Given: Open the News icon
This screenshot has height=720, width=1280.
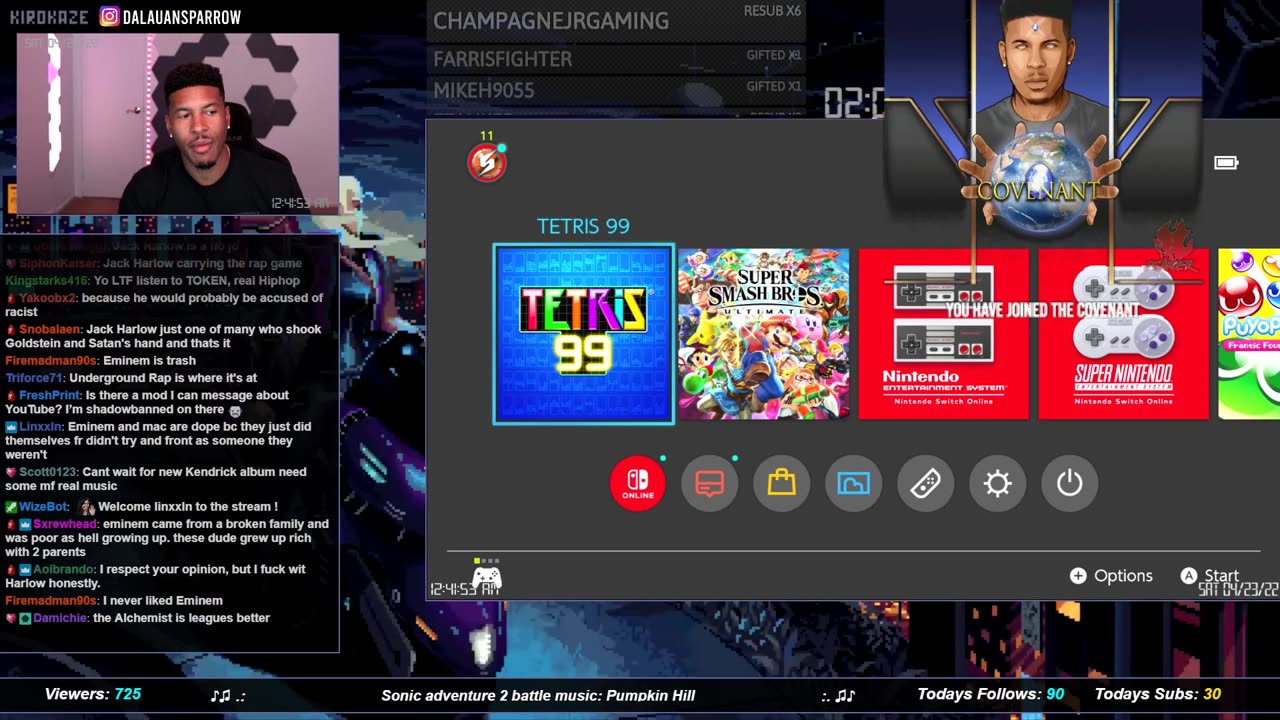Looking at the screenshot, I should coord(710,483).
